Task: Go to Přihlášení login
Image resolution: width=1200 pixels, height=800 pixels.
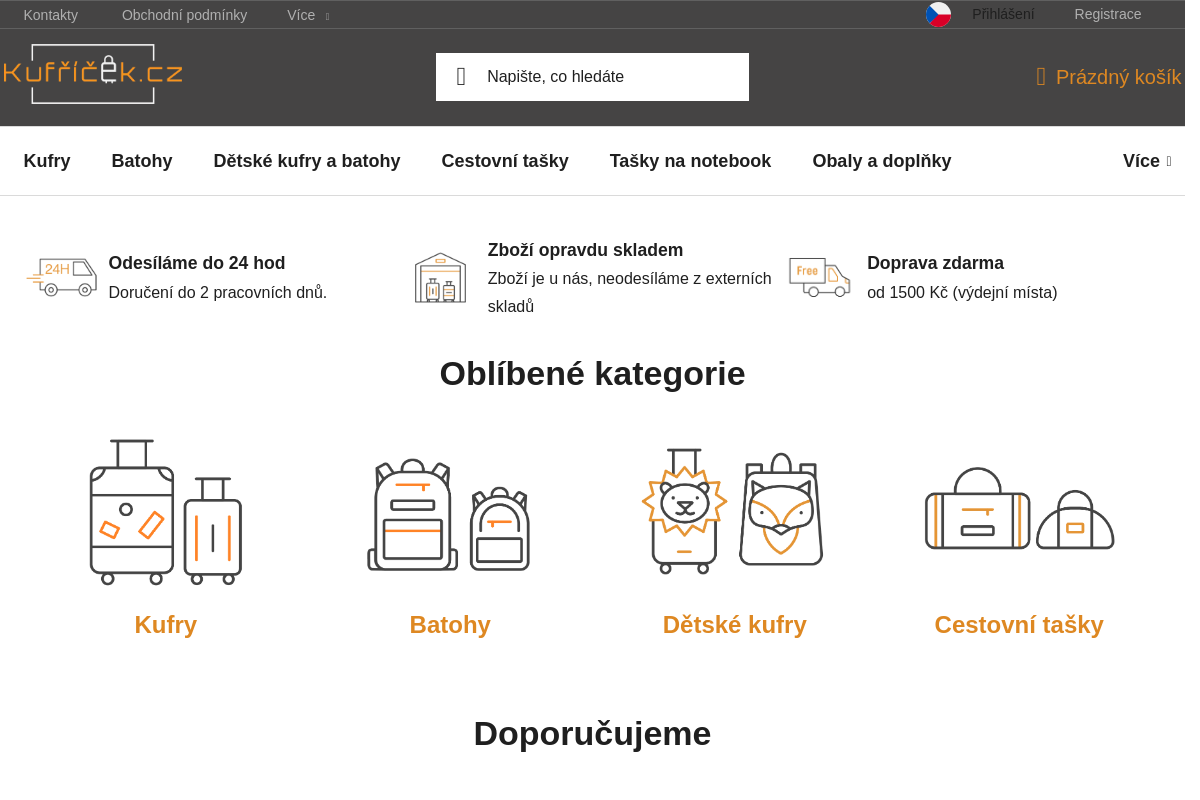Action: coord(1003,14)
